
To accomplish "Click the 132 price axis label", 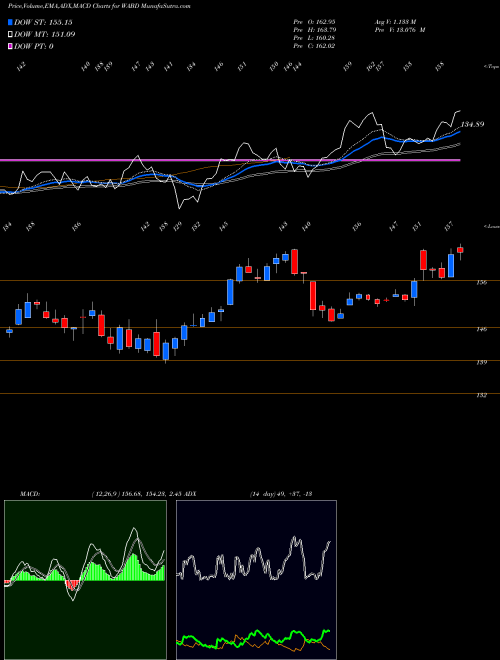I will click(x=481, y=395).
